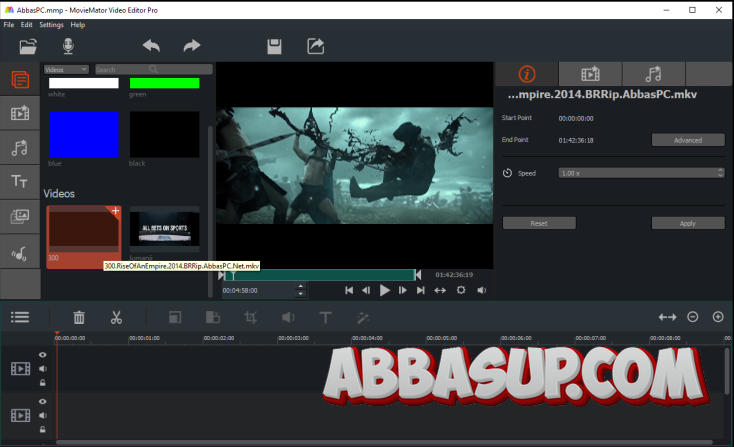Open the video effects sidebar tab
Screen dimensions: 734x447
pyautogui.click(x=20, y=113)
